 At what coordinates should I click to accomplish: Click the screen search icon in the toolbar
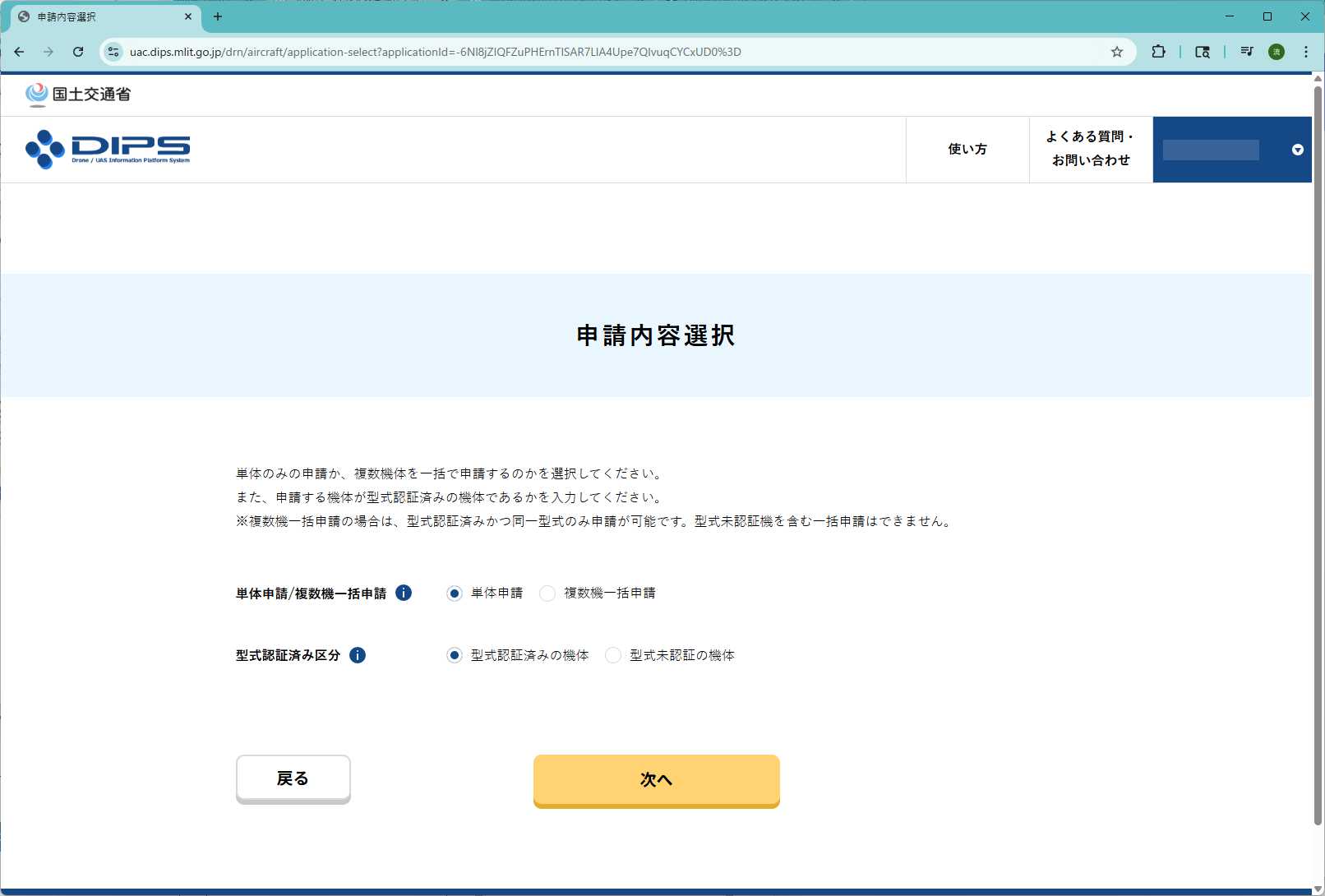(x=1203, y=52)
